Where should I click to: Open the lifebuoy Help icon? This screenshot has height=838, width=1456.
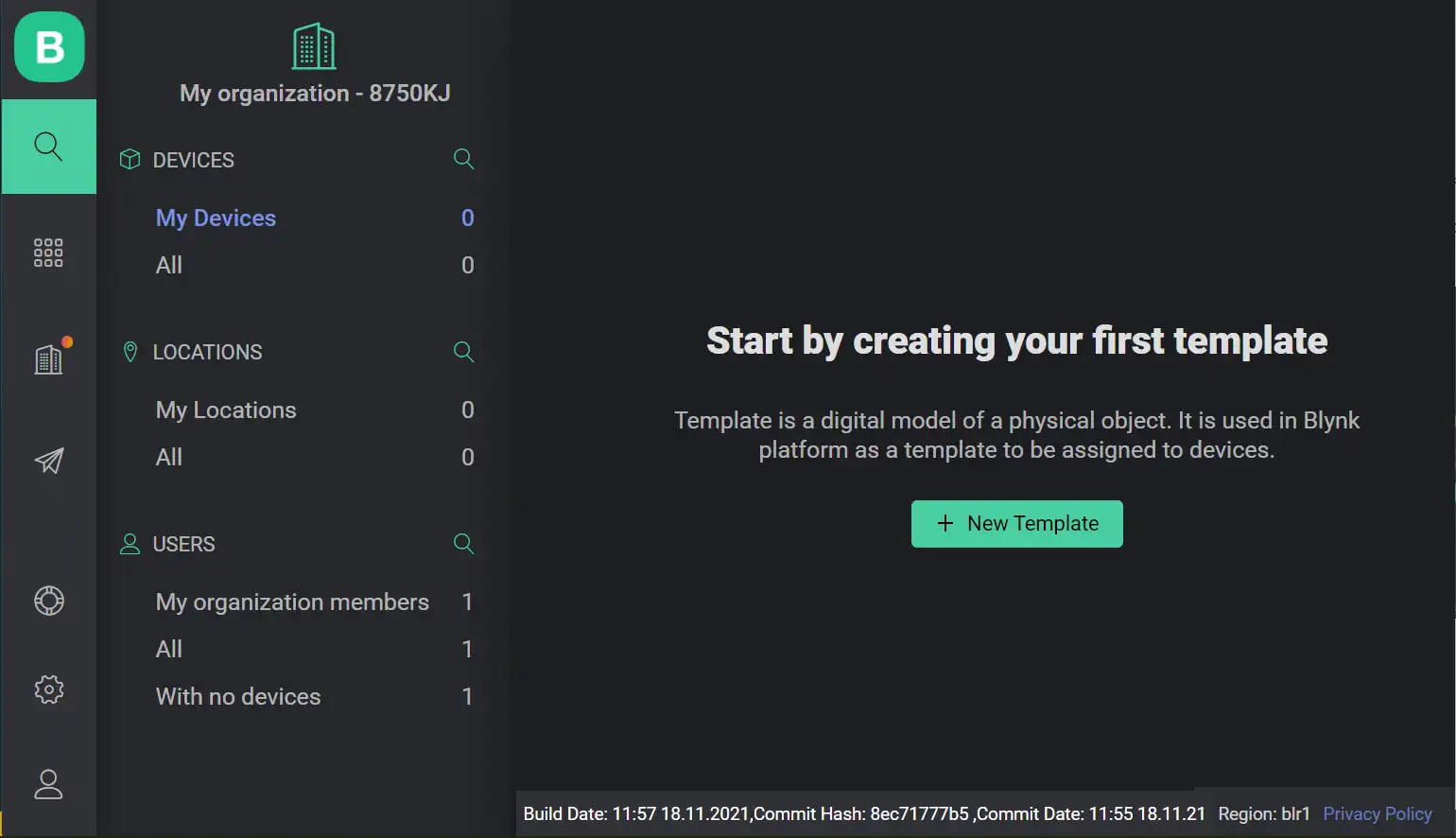(x=49, y=601)
